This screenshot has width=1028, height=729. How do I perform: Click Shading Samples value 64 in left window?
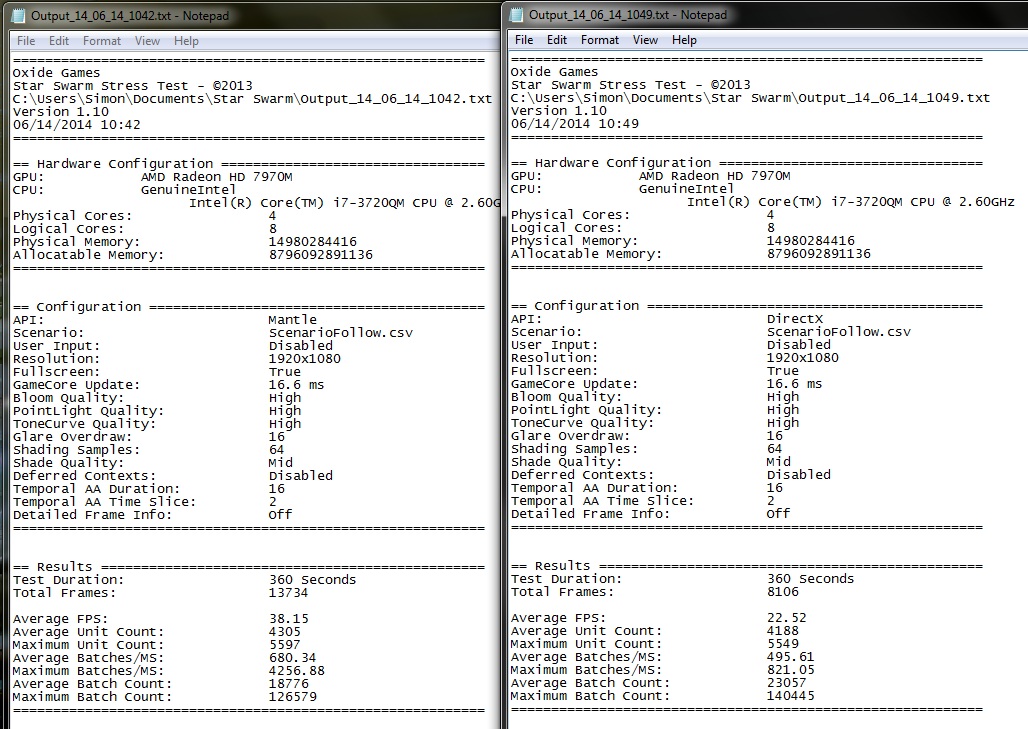[277, 450]
